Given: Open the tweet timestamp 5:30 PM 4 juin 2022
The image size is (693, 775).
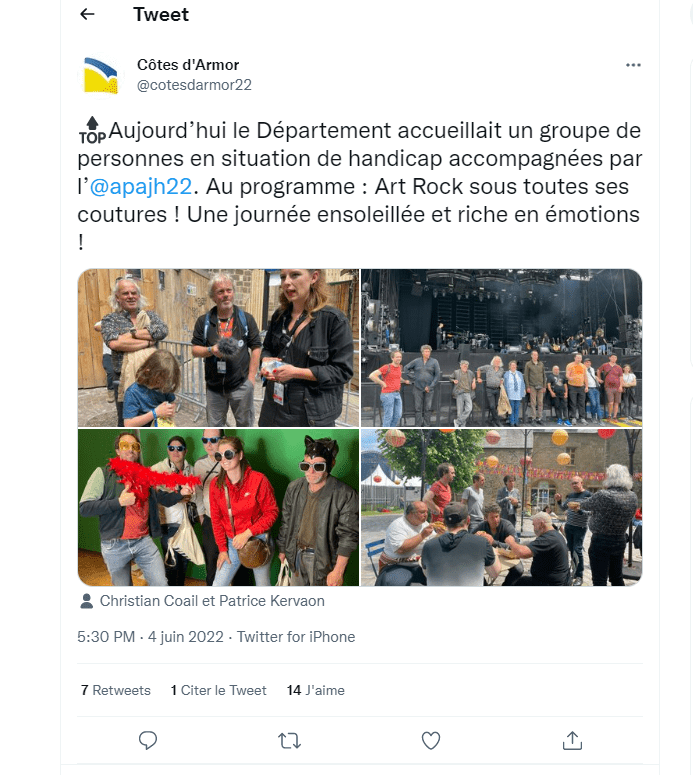Looking at the screenshot, I should tap(150, 637).
